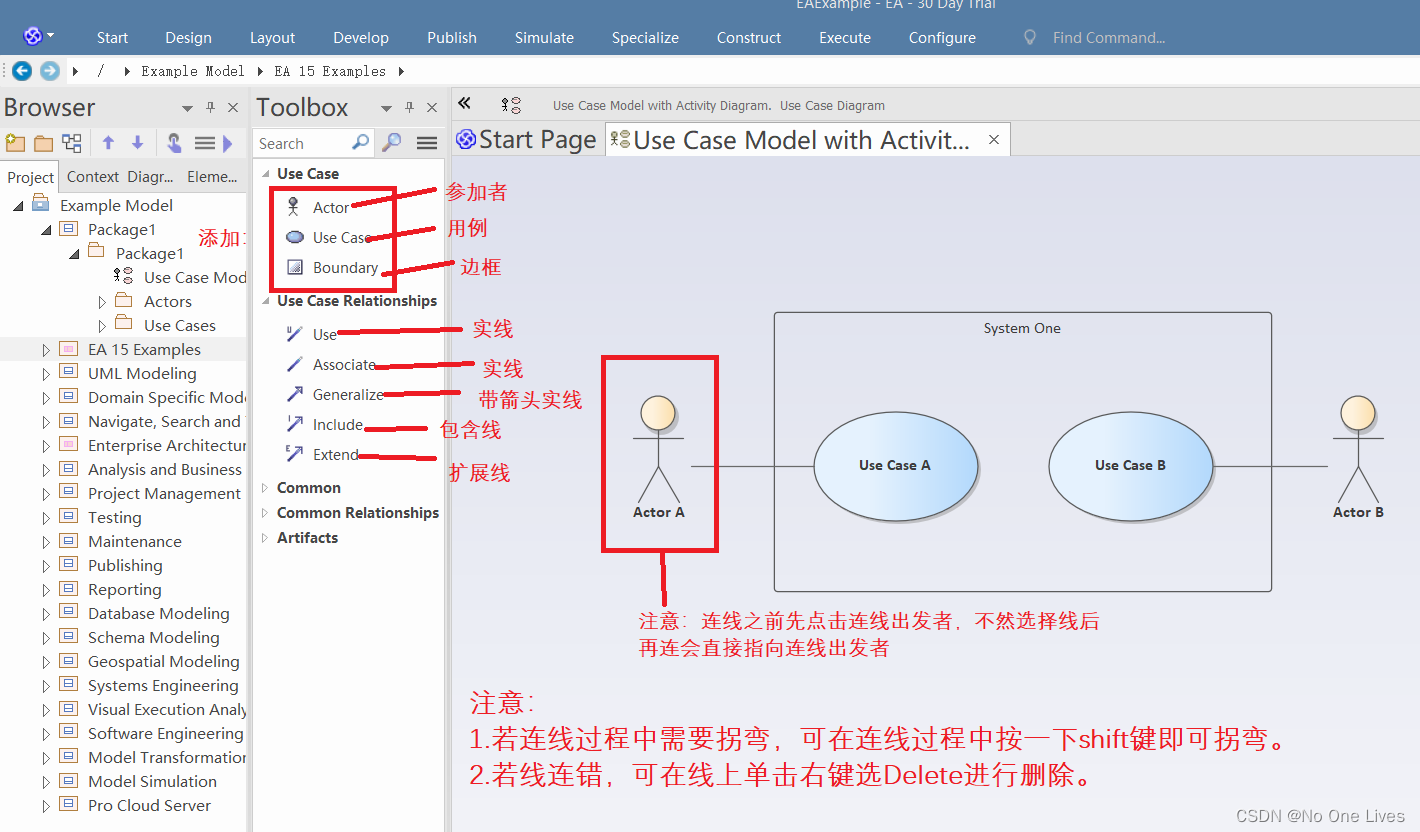The width and height of the screenshot is (1420, 832).
Task: Select the Use Case A ellipse on diagram
Action: 895,465
